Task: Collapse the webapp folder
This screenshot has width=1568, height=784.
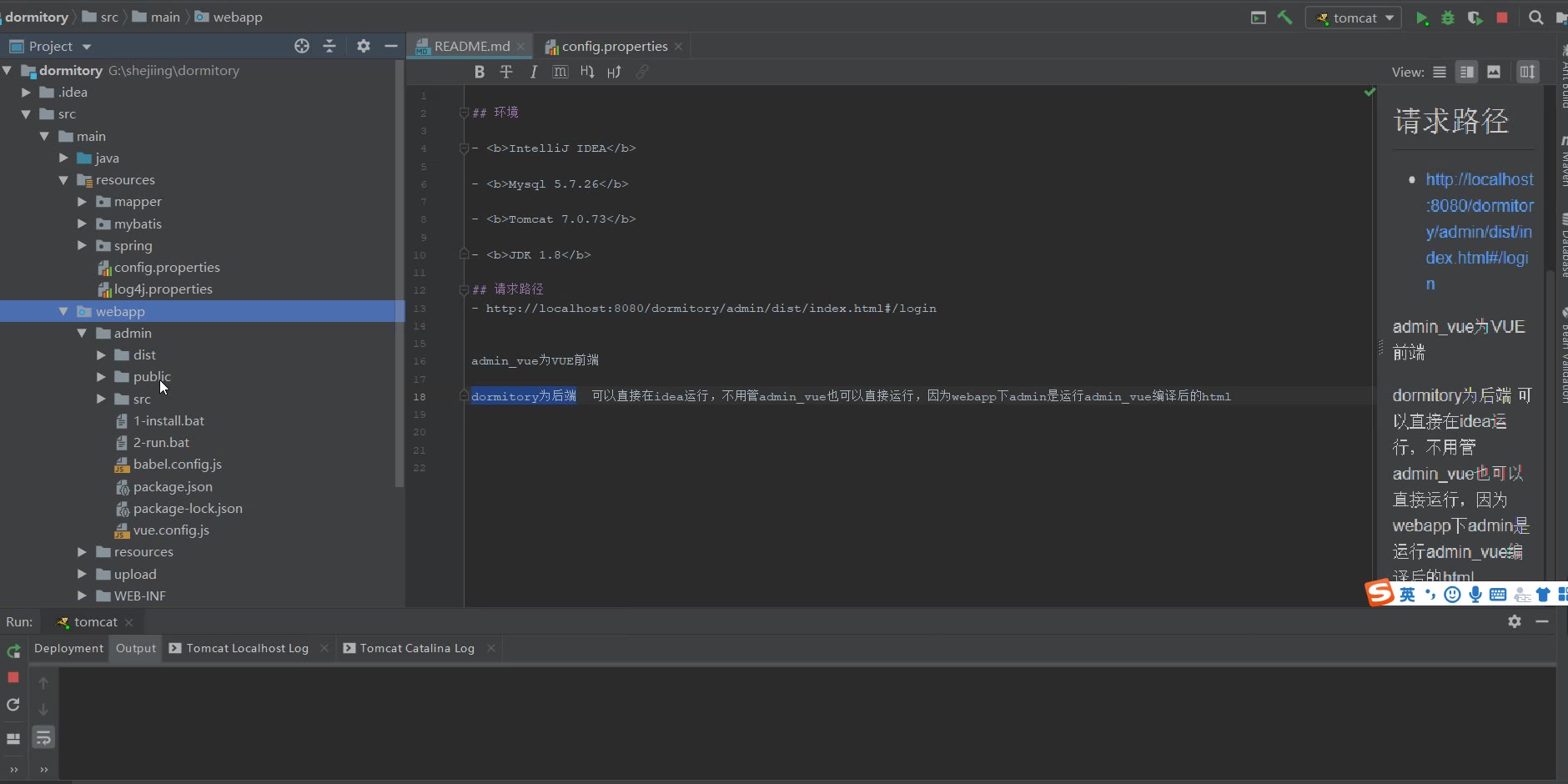Action: pyautogui.click(x=63, y=311)
